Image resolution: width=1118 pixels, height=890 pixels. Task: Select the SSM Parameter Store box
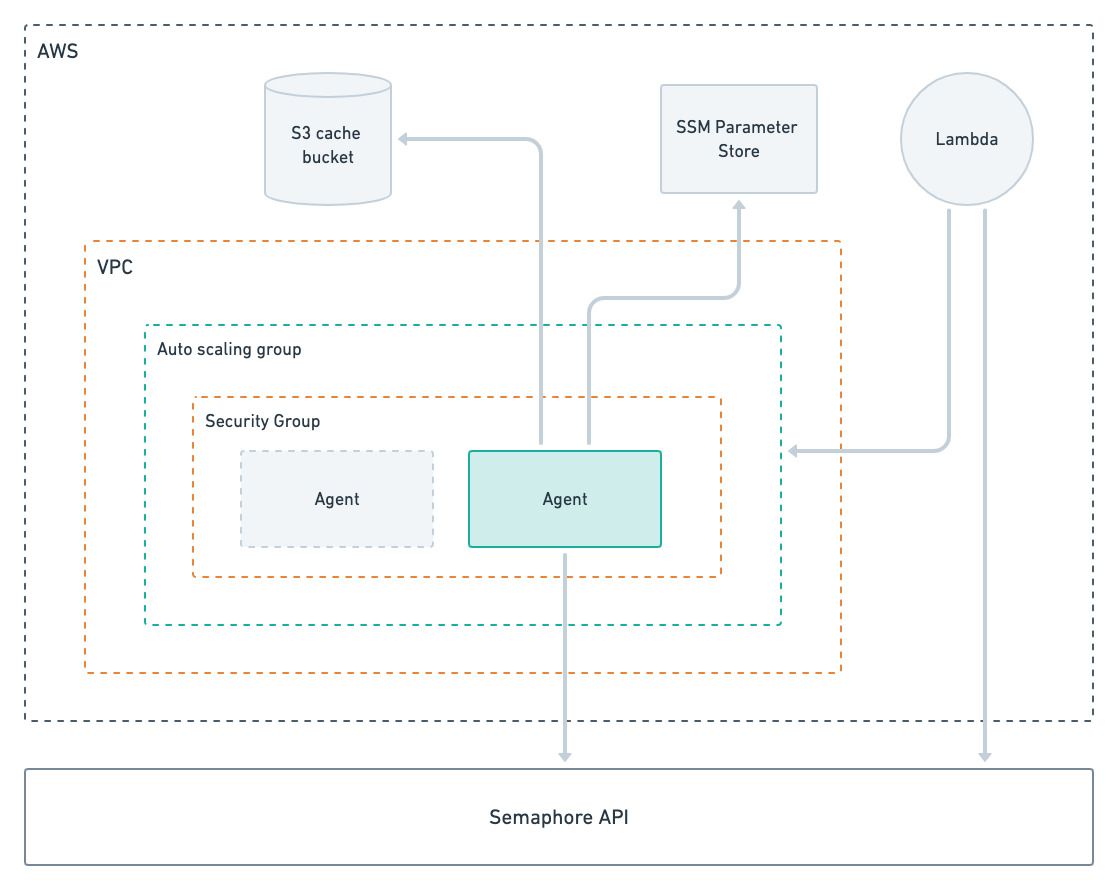click(x=739, y=139)
